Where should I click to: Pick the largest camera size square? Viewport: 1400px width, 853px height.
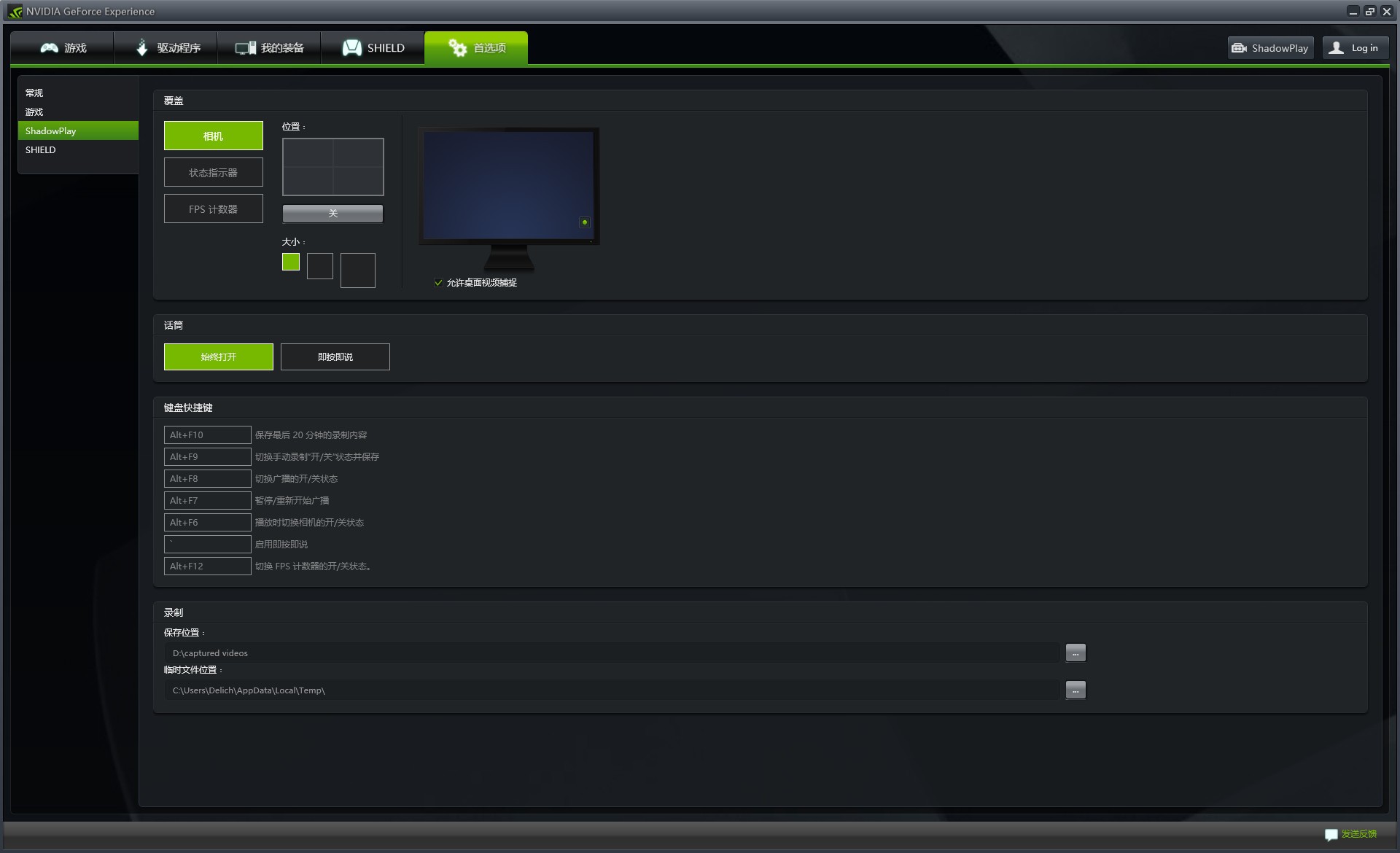click(358, 270)
